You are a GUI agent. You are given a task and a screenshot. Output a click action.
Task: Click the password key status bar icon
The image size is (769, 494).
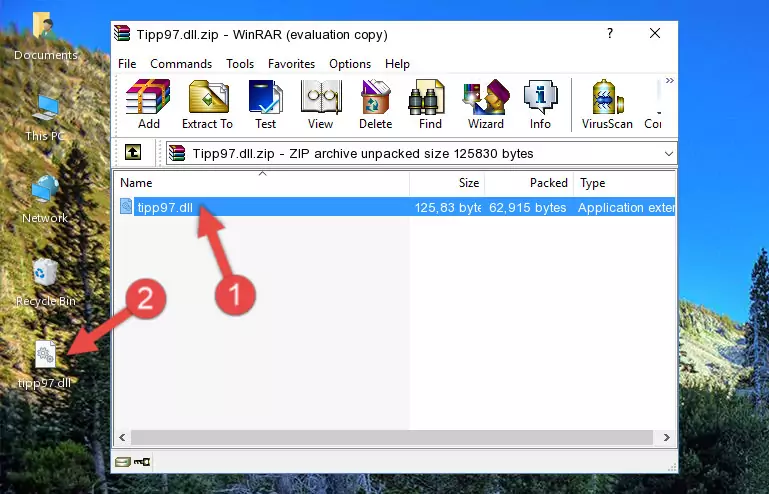(x=142, y=462)
